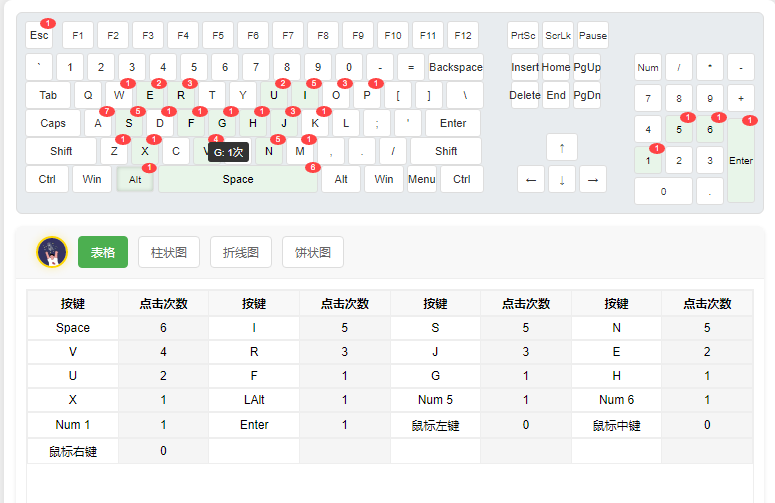Click the Num 6 table cell

pyautogui.click(x=616, y=400)
